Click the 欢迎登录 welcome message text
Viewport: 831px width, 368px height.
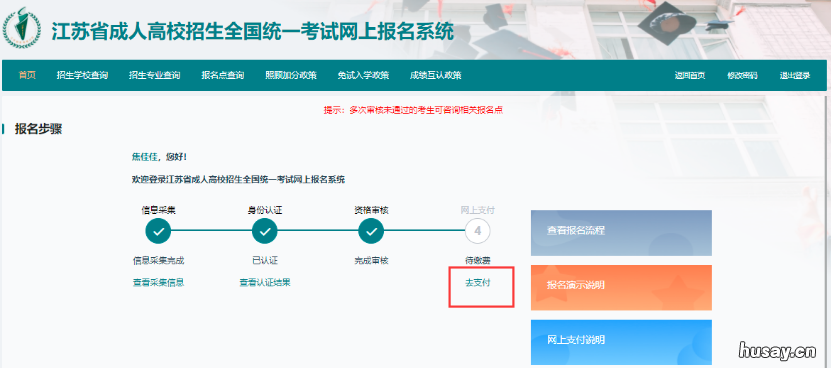[x=238, y=179]
